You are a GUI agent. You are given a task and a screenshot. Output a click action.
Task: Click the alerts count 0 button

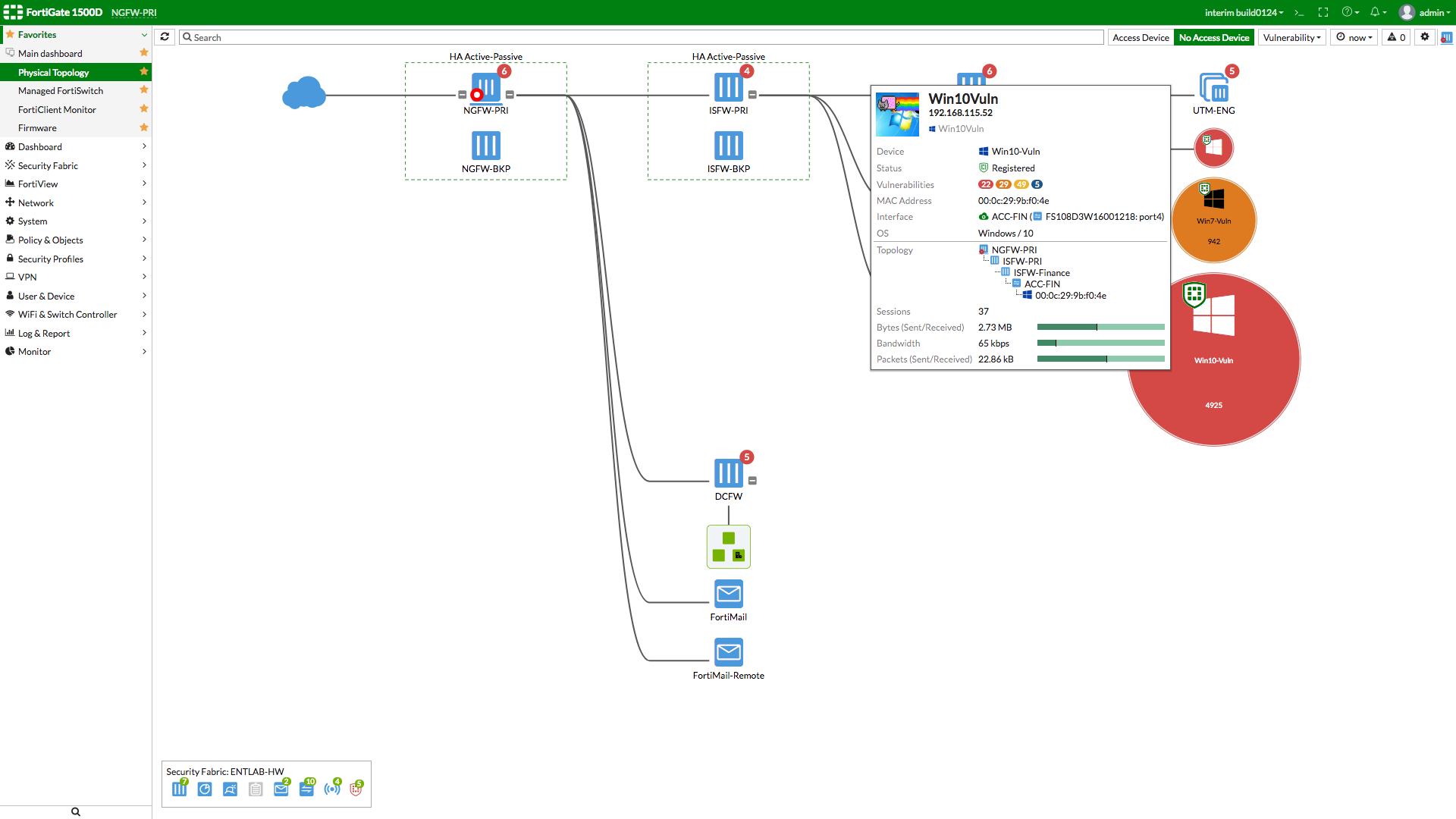1397,37
